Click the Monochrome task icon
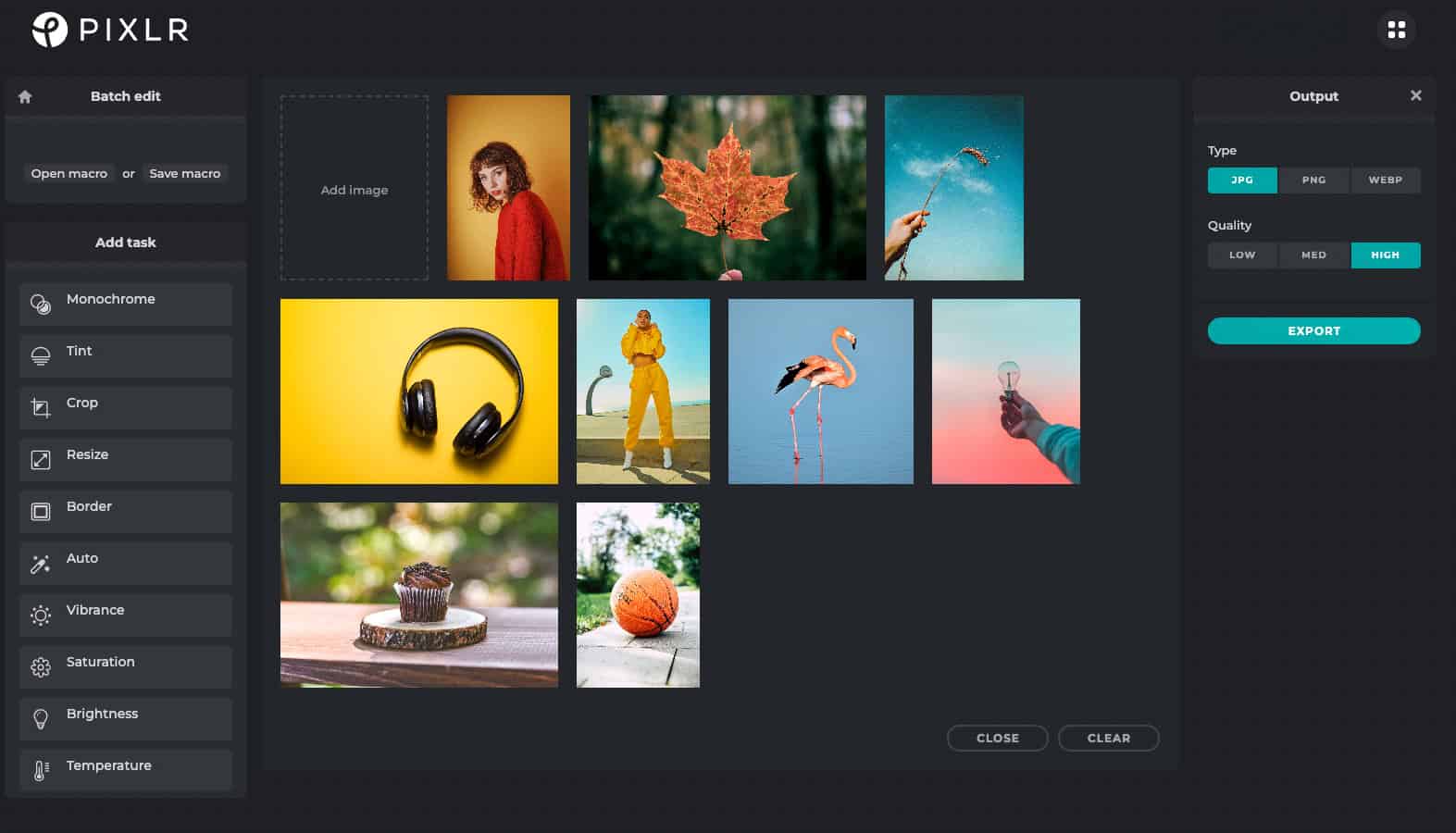Screen dimensions: 1456x833 click(41, 304)
